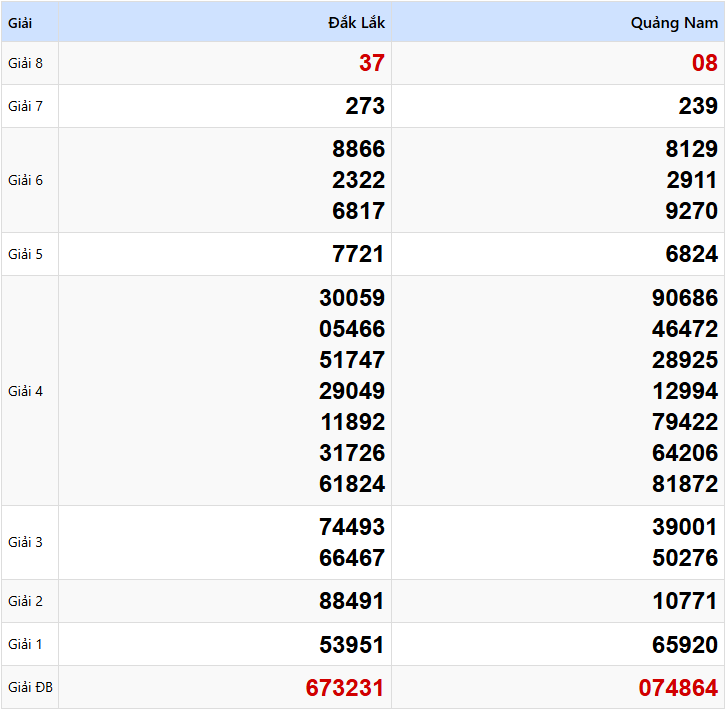Click number 28925

(685, 360)
